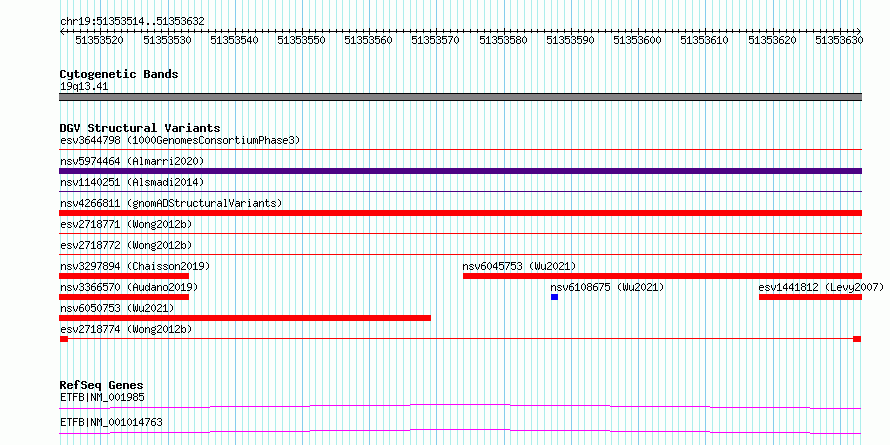Click ruler position 51353570

pyautogui.click(x=435, y=40)
